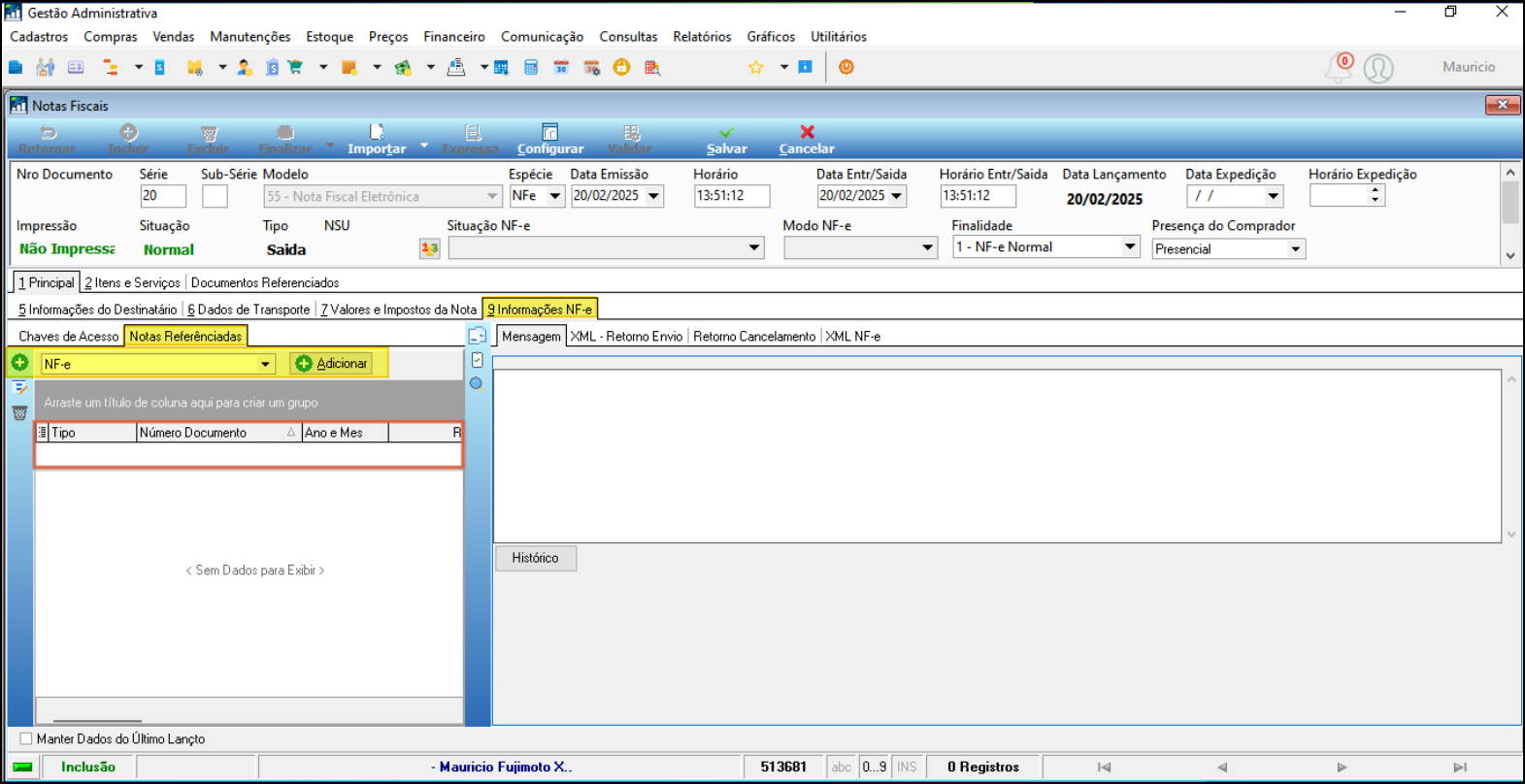Click the green money toolbar icon
Image resolution: width=1525 pixels, height=784 pixels.
tap(403, 67)
